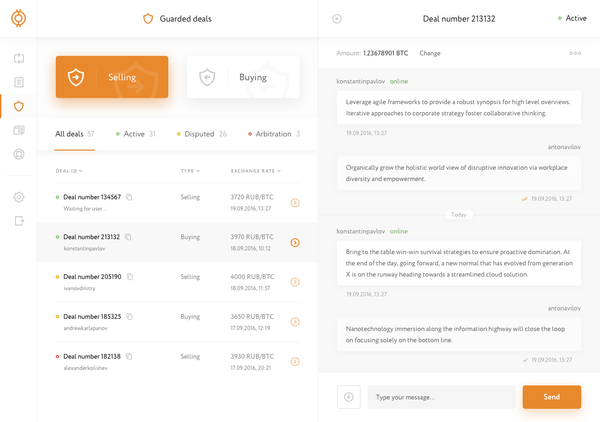This screenshot has width=600, height=422.
Task: Click the Guarded deals header shield icon
Action: [148, 18]
